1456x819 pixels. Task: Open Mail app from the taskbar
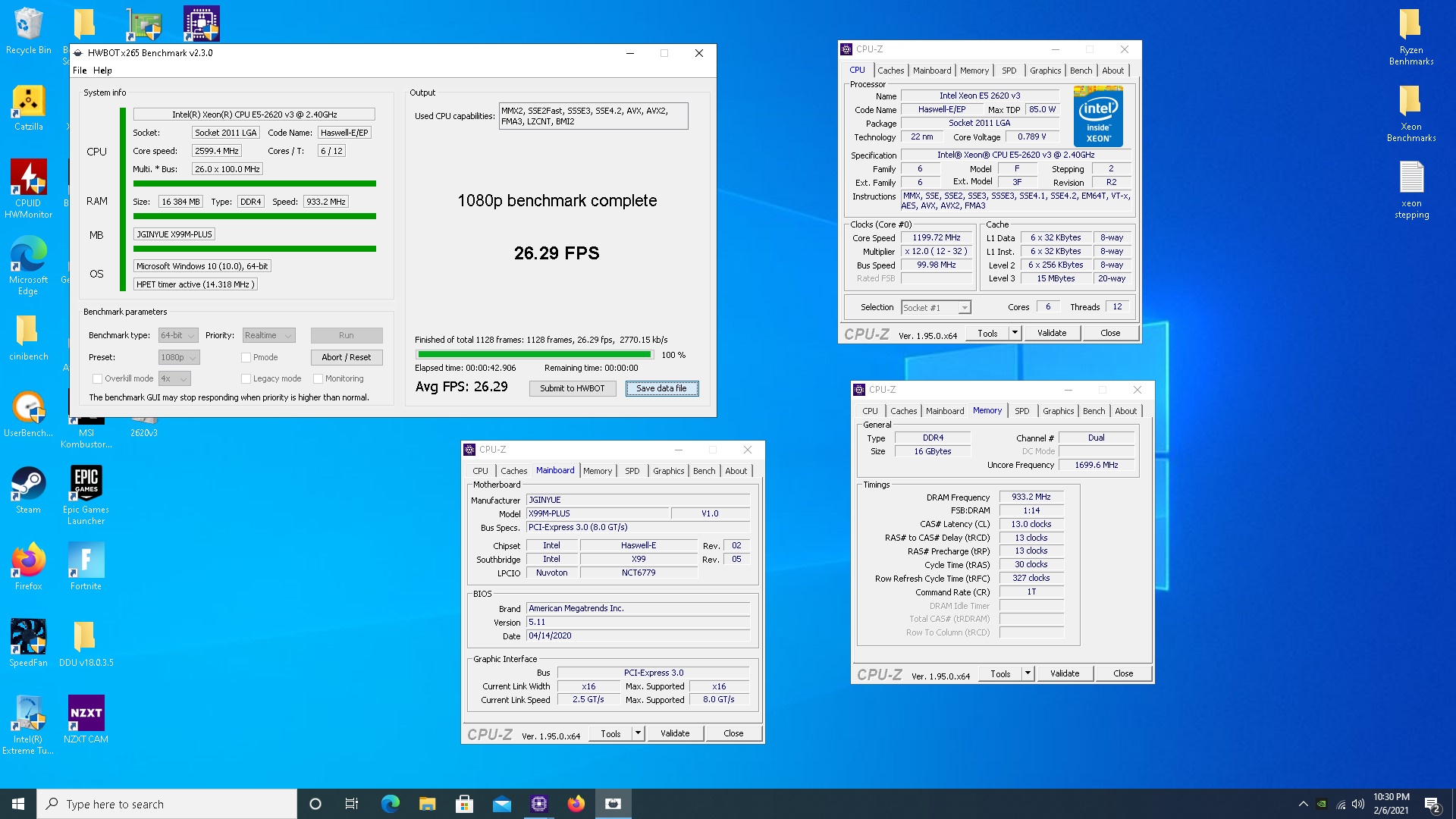click(x=502, y=804)
